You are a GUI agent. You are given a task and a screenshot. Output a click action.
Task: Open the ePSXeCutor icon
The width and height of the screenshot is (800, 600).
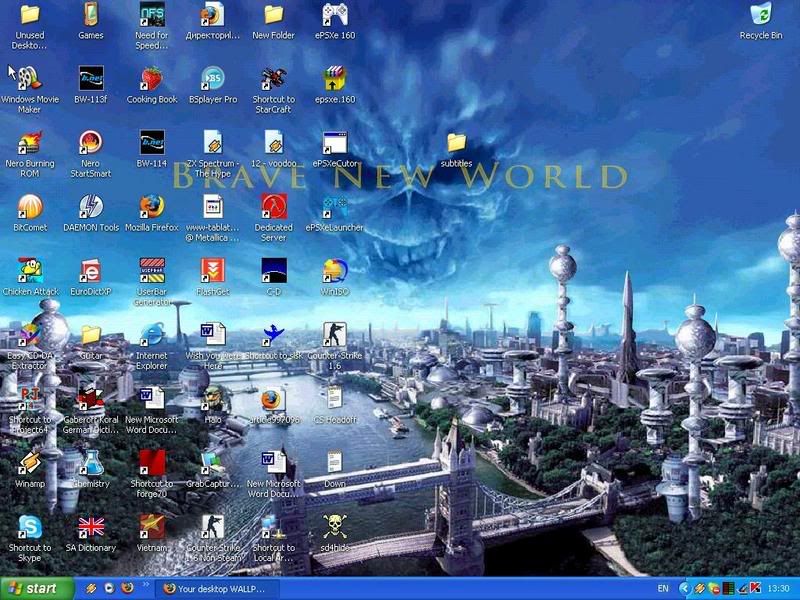(x=335, y=143)
